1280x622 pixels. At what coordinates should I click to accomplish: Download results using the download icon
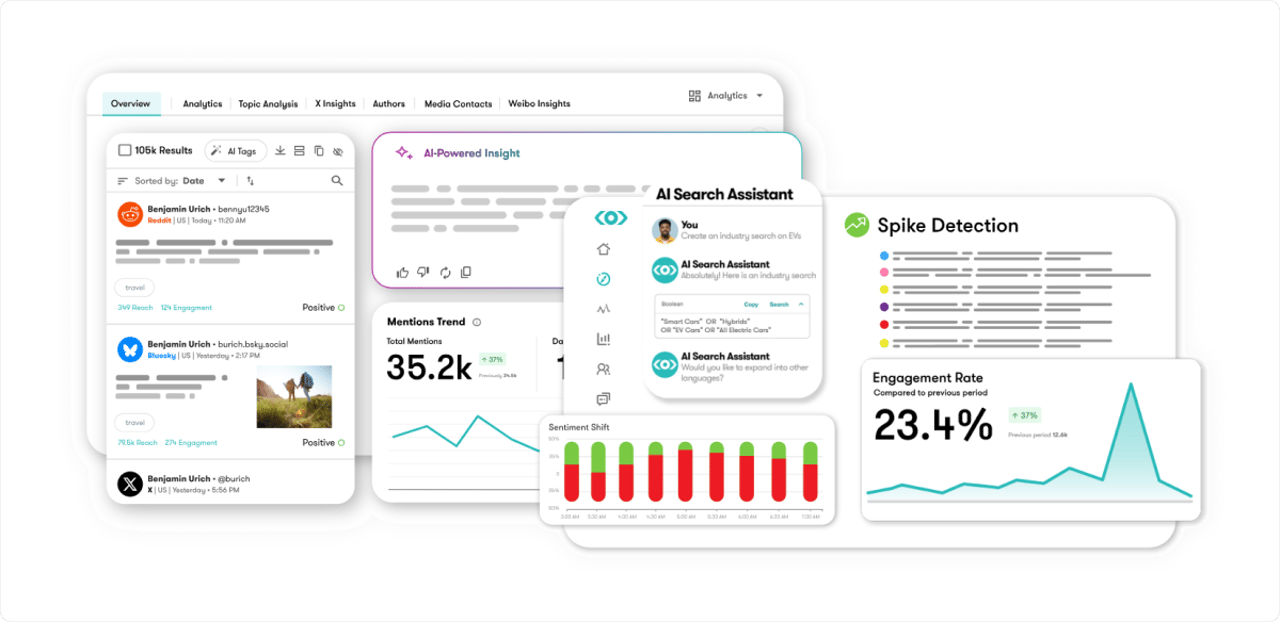pyautogui.click(x=281, y=151)
